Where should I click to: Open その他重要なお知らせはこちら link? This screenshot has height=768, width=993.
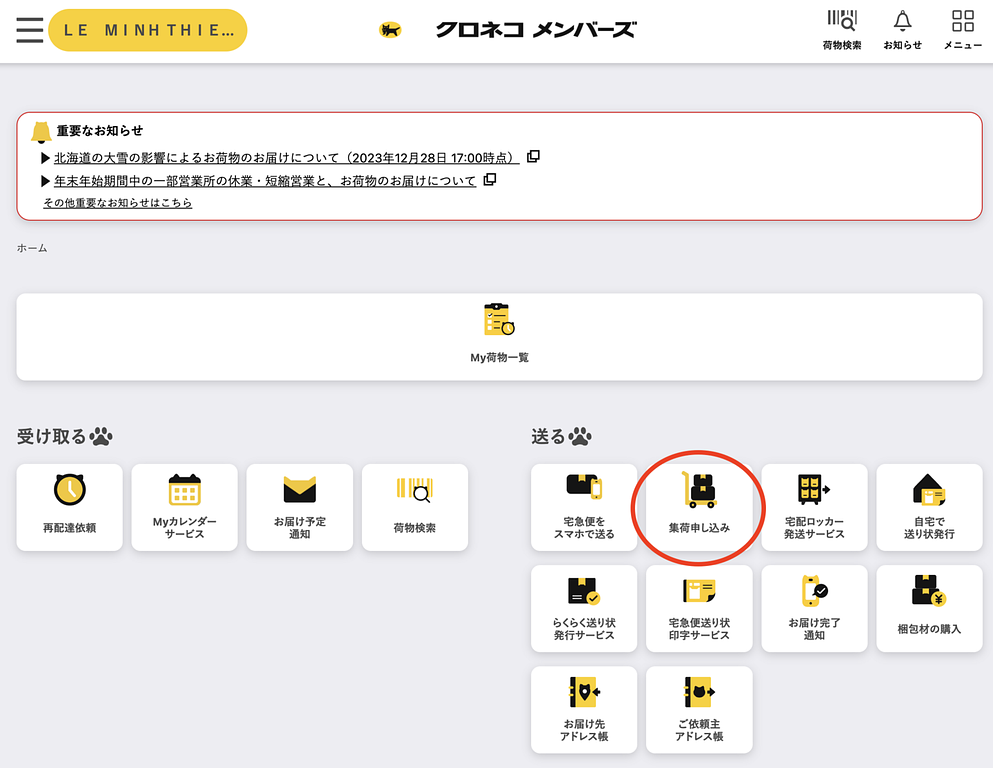[x=117, y=202]
